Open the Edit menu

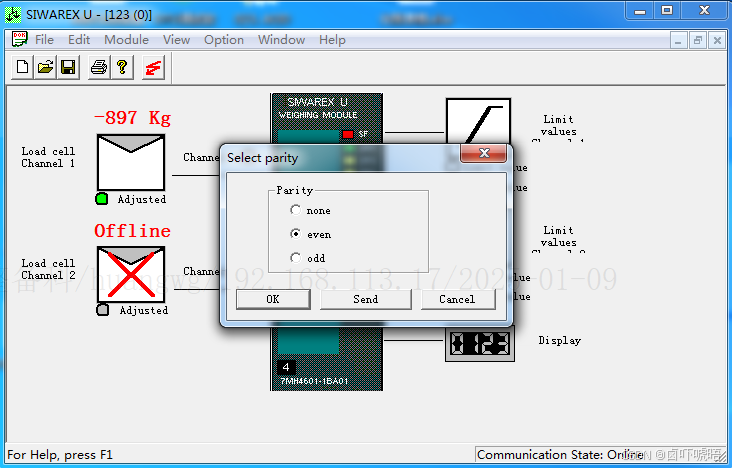pos(79,40)
